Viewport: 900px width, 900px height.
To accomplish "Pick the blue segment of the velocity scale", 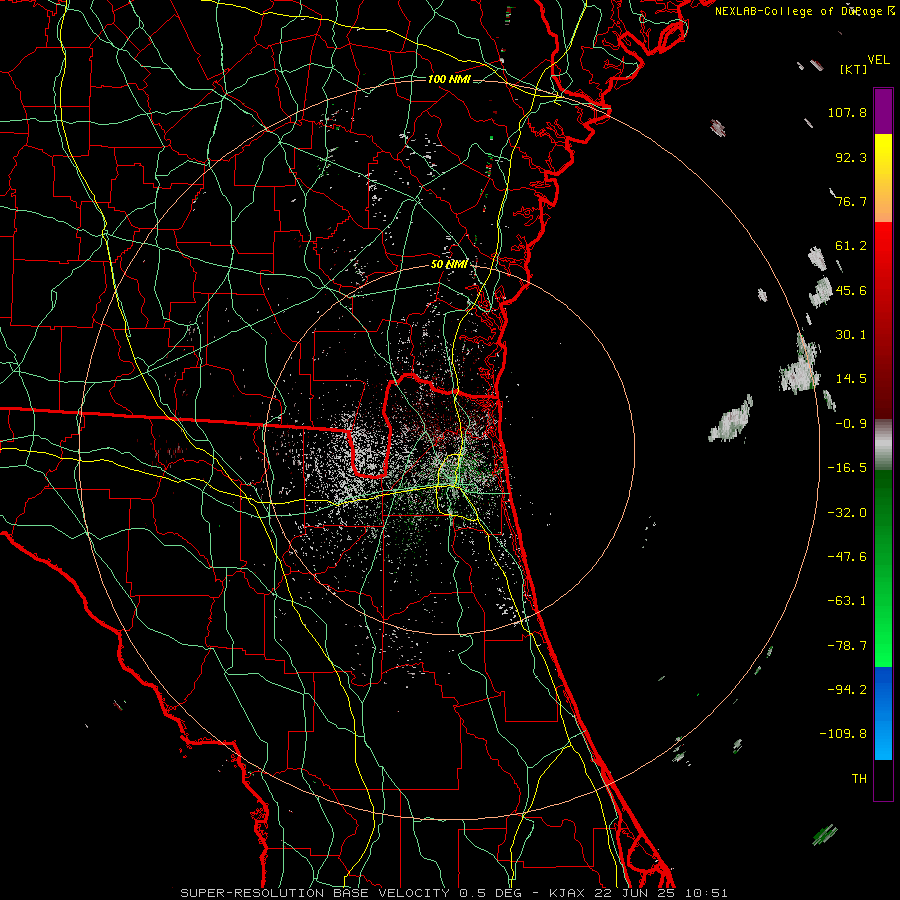I will (x=883, y=713).
